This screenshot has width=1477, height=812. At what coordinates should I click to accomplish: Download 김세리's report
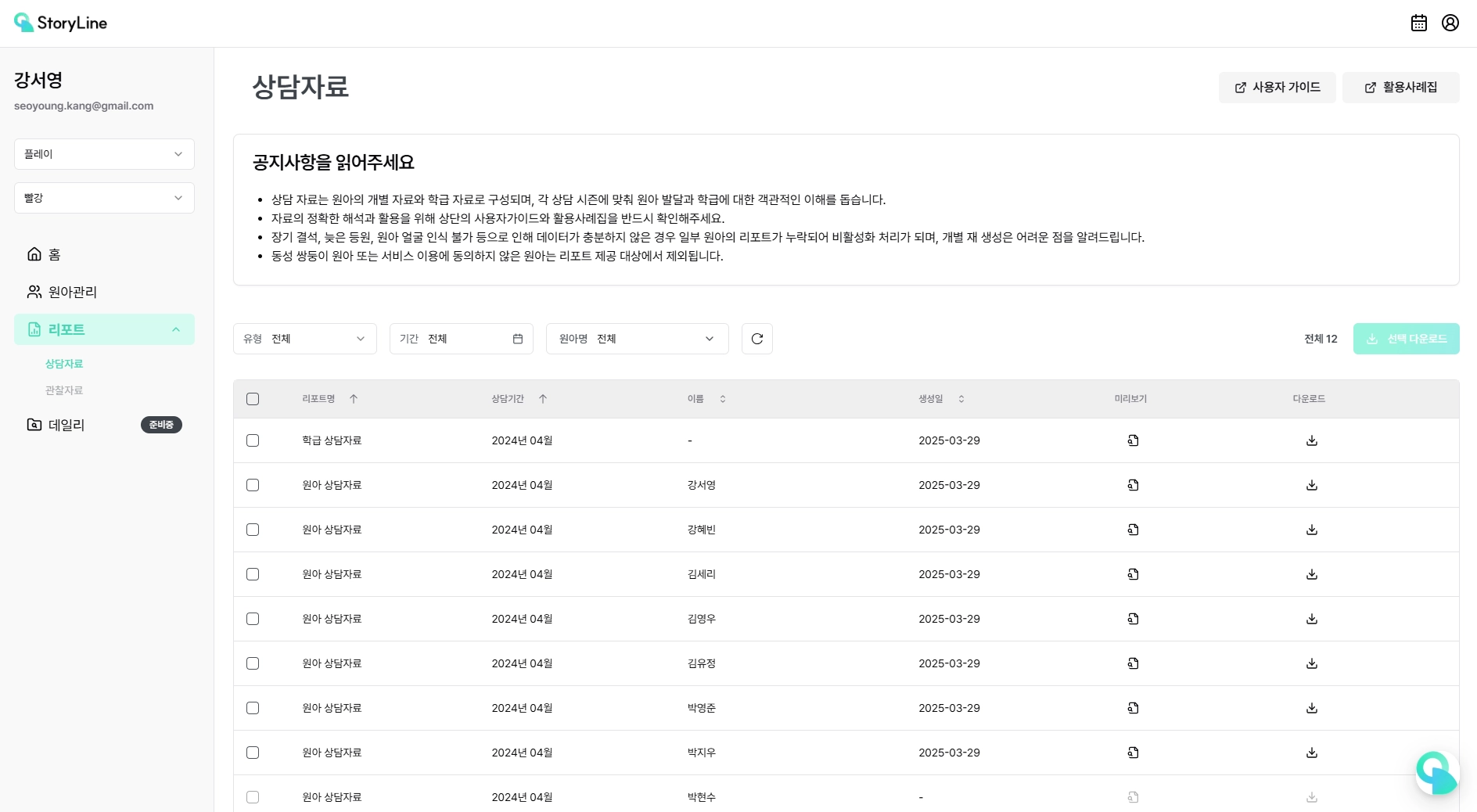pyautogui.click(x=1312, y=574)
